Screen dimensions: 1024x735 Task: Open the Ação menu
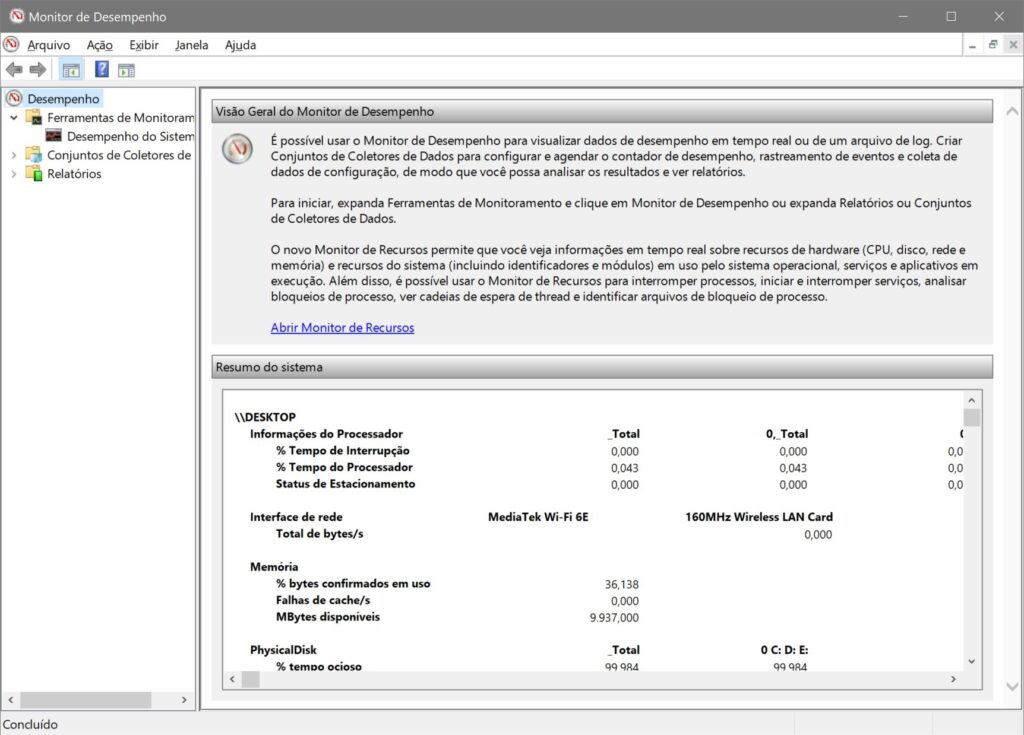point(100,45)
